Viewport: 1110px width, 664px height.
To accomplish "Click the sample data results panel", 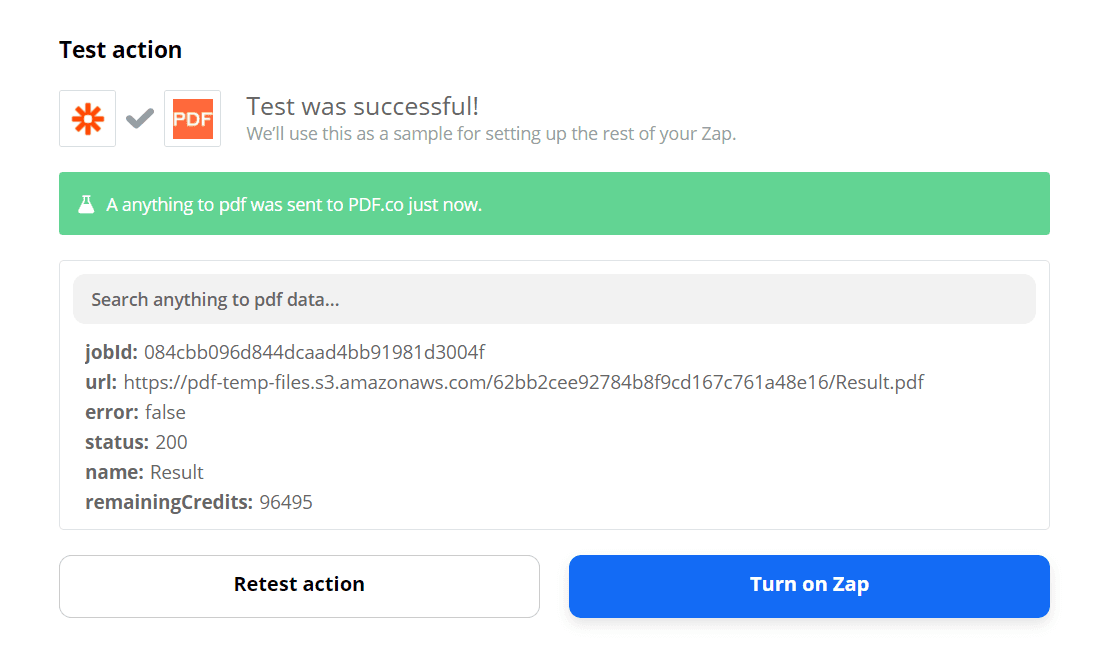I will (555, 395).
